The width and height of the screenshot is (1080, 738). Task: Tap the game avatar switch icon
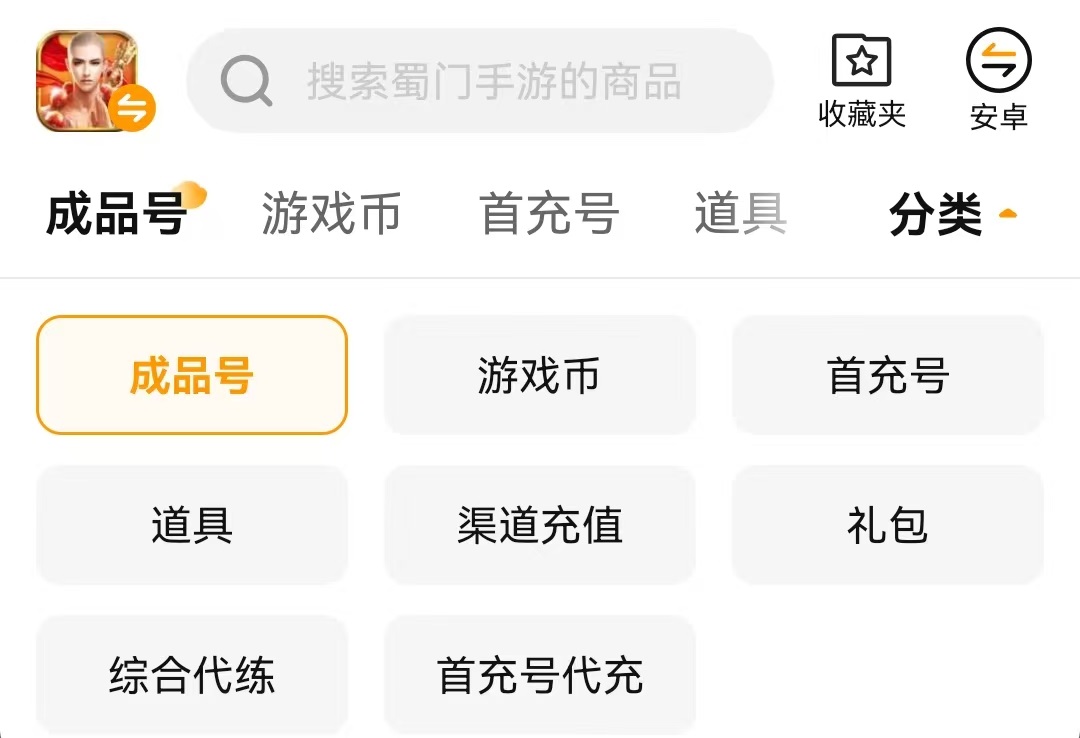click(86, 81)
